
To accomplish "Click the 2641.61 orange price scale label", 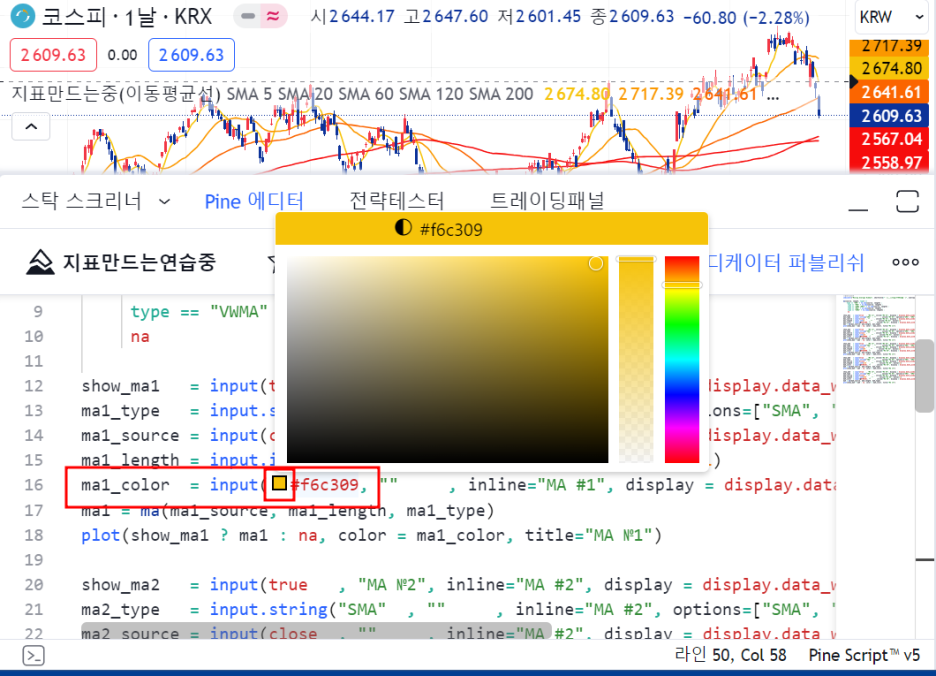I will click(x=889, y=92).
